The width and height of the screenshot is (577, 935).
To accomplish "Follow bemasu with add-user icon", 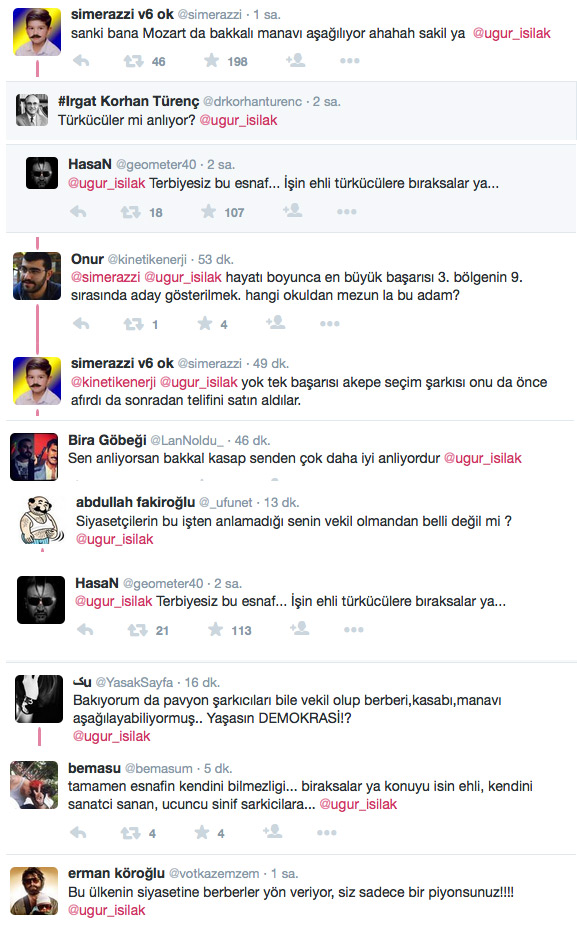I will click(272, 831).
